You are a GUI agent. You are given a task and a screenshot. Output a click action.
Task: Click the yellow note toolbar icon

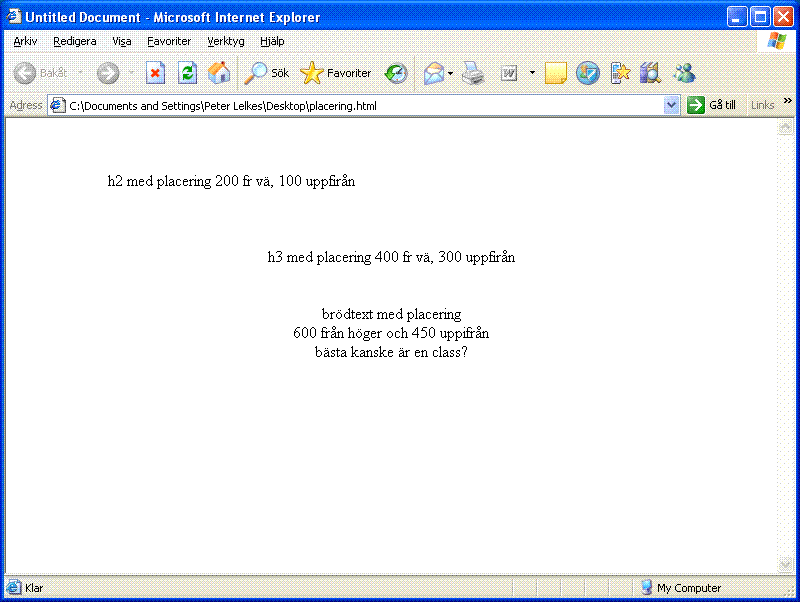(x=555, y=73)
